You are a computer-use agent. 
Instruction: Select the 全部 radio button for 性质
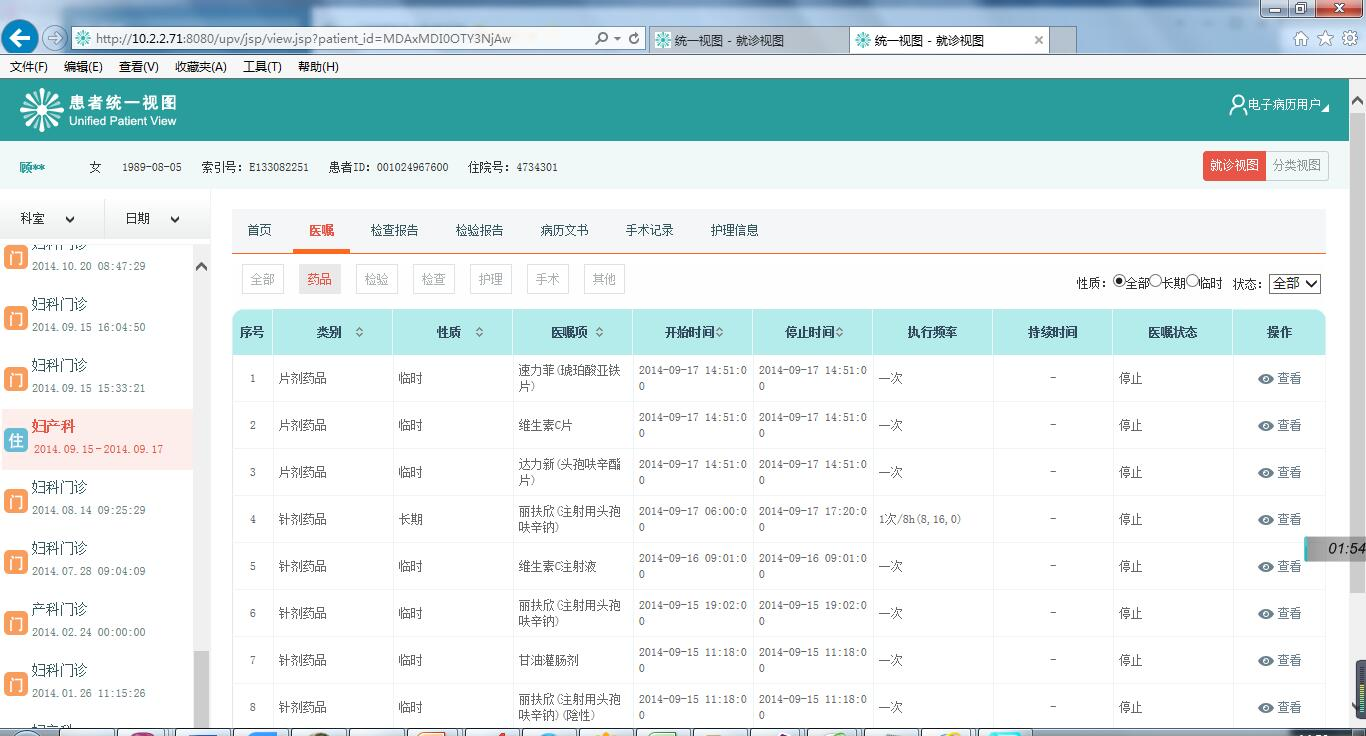tap(1119, 282)
